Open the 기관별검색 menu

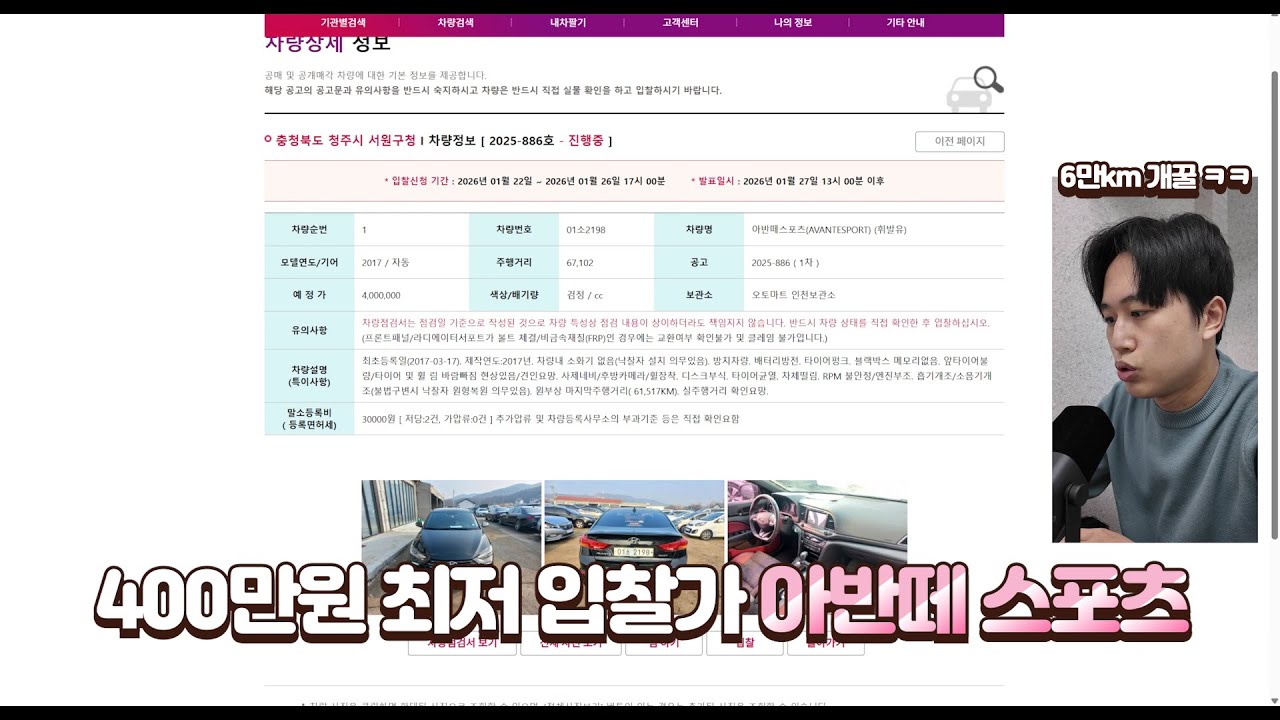tap(343, 22)
